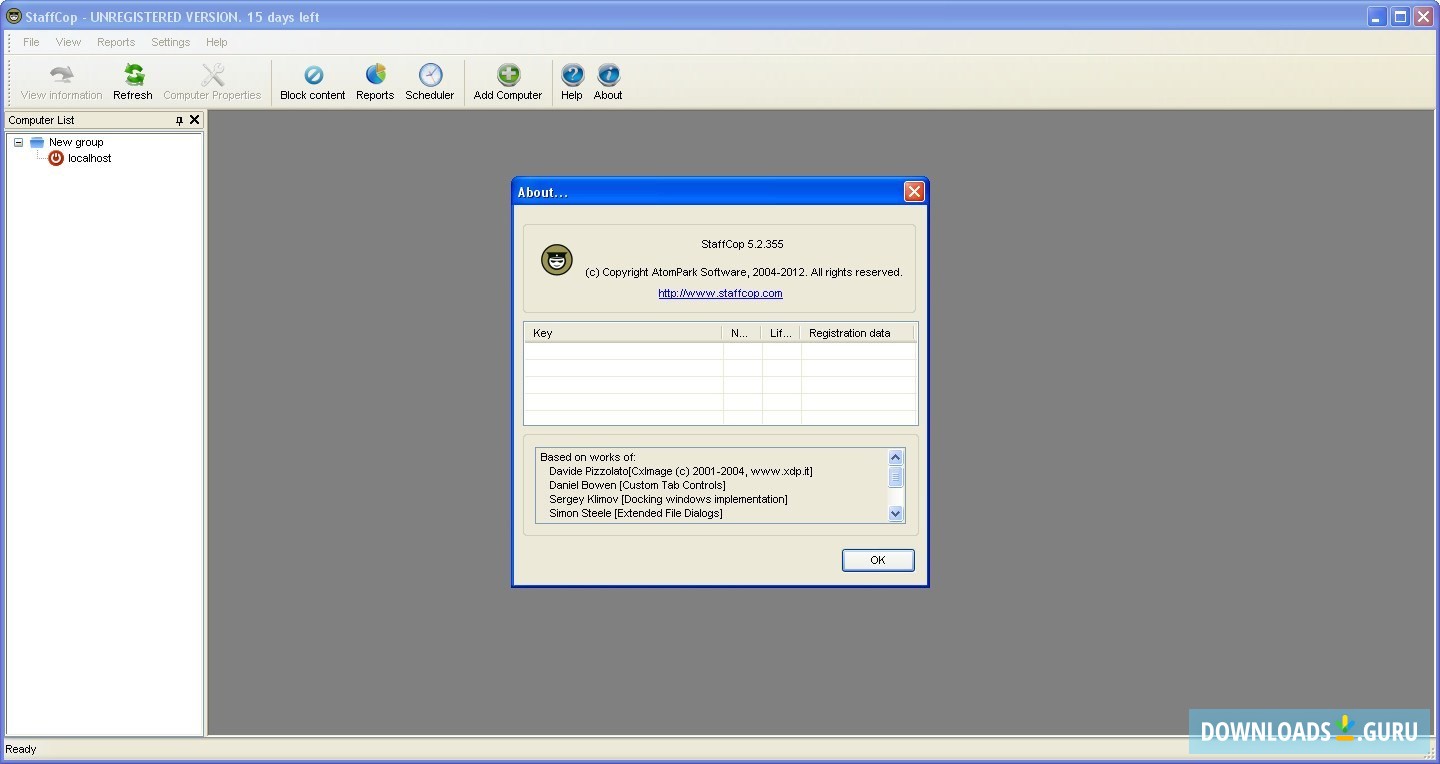Click the Sergey Klimov credit line
Image resolution: width=1440 pixels, height=764 pixels.
[668, 499]
